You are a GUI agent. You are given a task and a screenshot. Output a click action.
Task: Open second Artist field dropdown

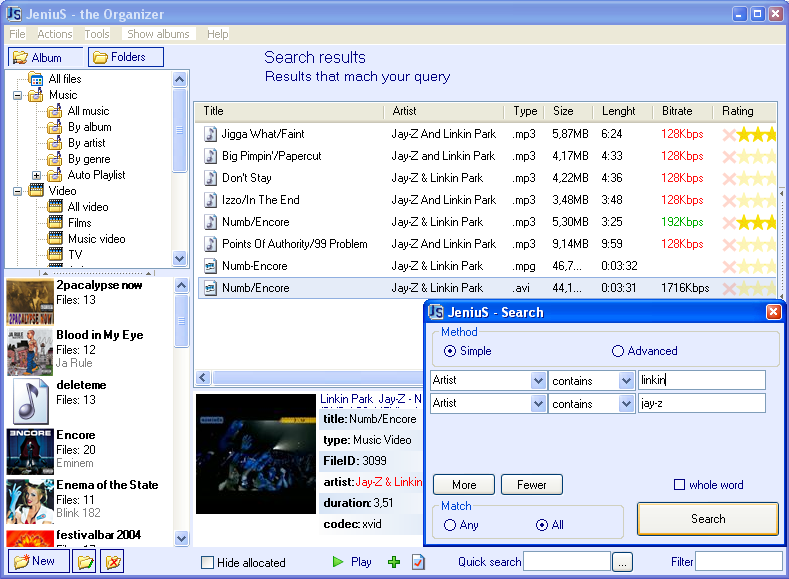538,403
